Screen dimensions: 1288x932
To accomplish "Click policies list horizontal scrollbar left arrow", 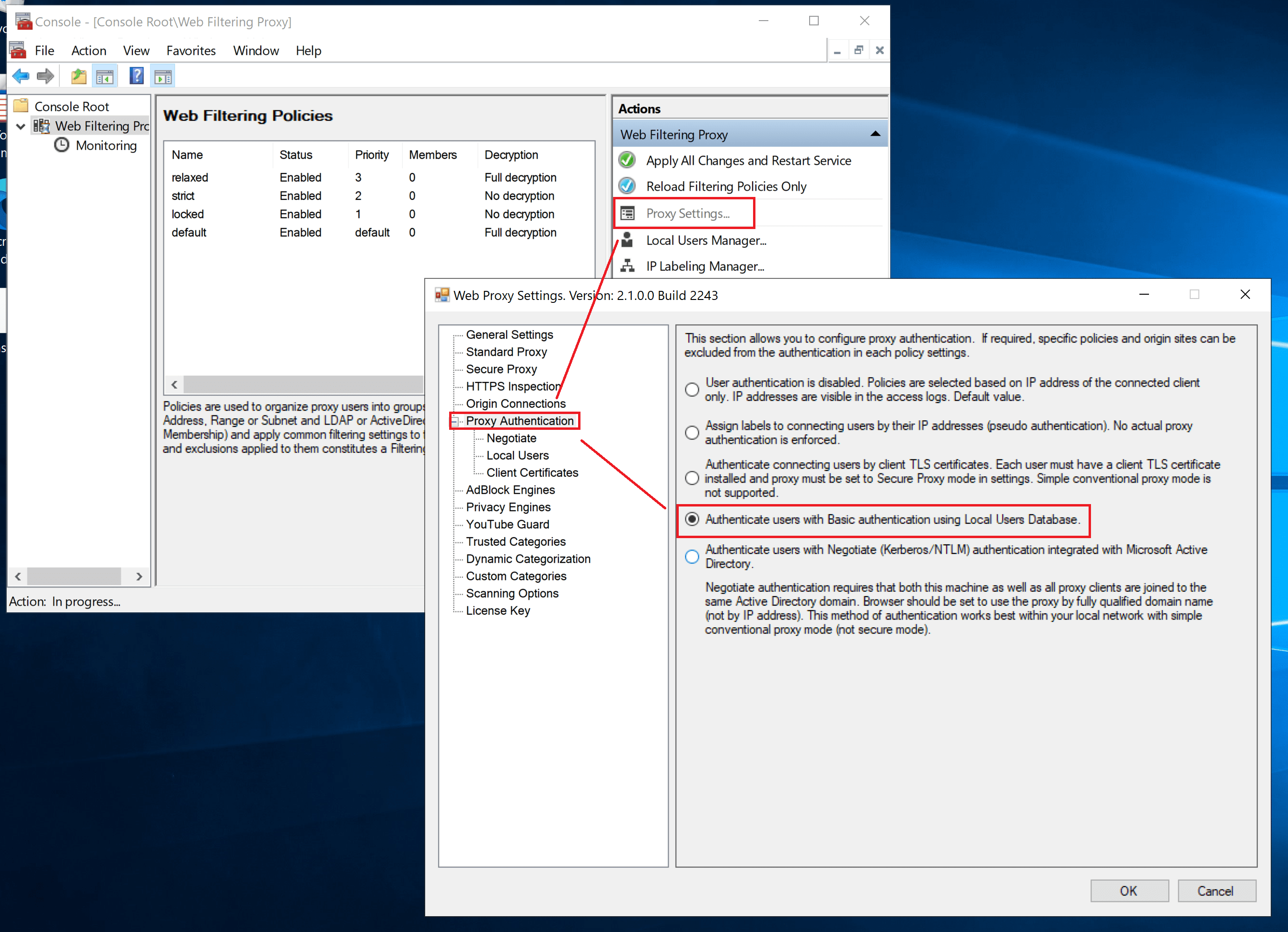I will coord(174,385).
